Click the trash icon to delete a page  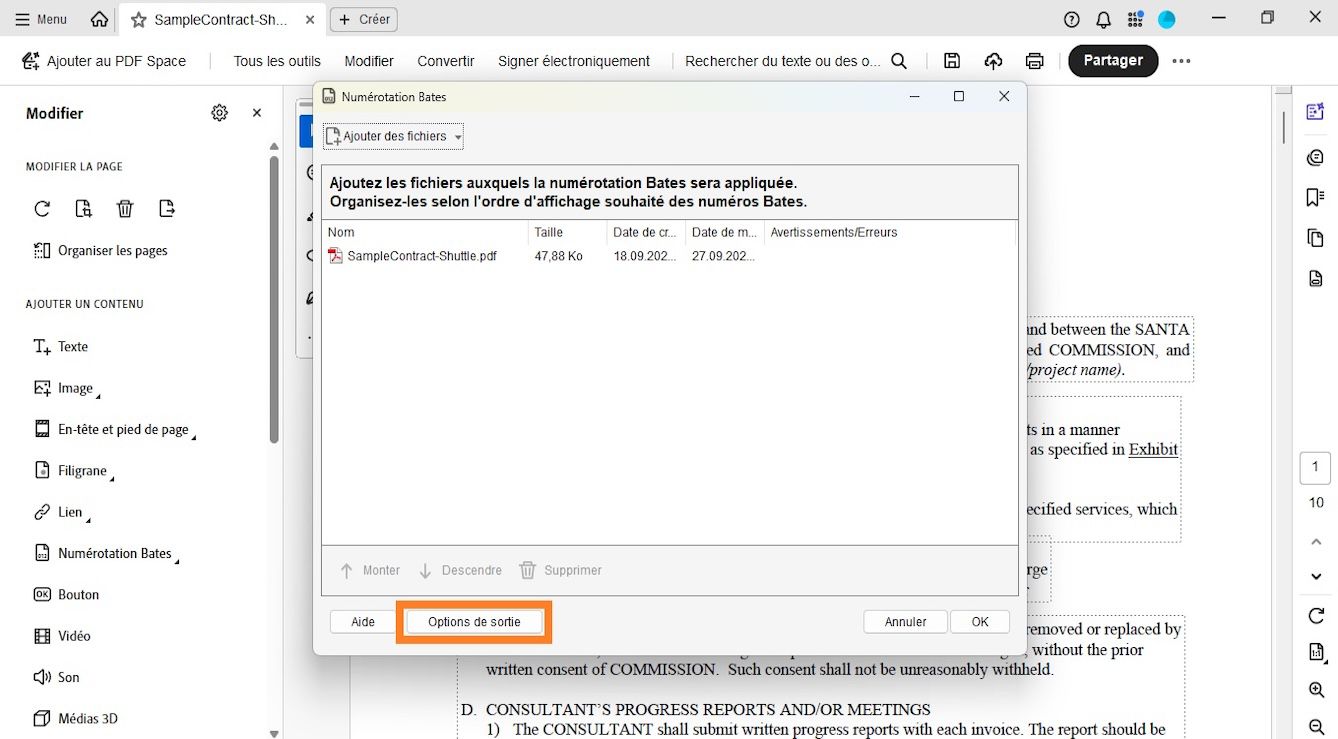(x=124, y=208)
